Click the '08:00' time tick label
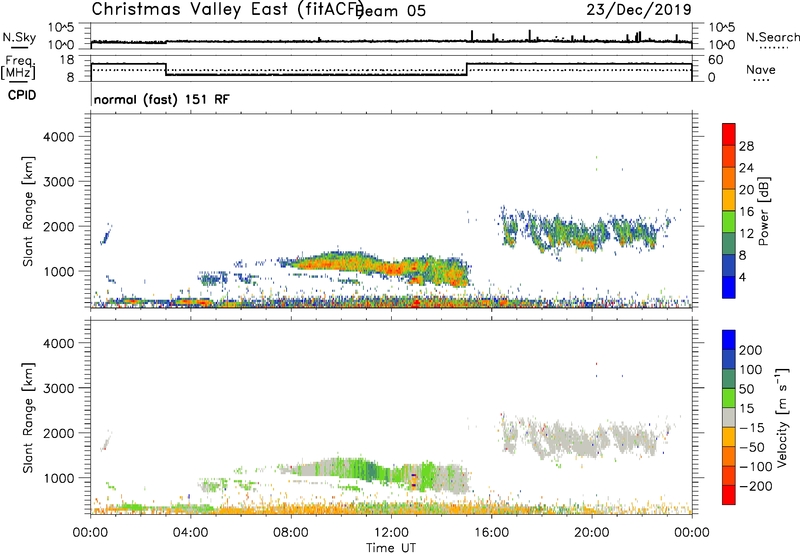Screen dimensions: 800x554 291,533
